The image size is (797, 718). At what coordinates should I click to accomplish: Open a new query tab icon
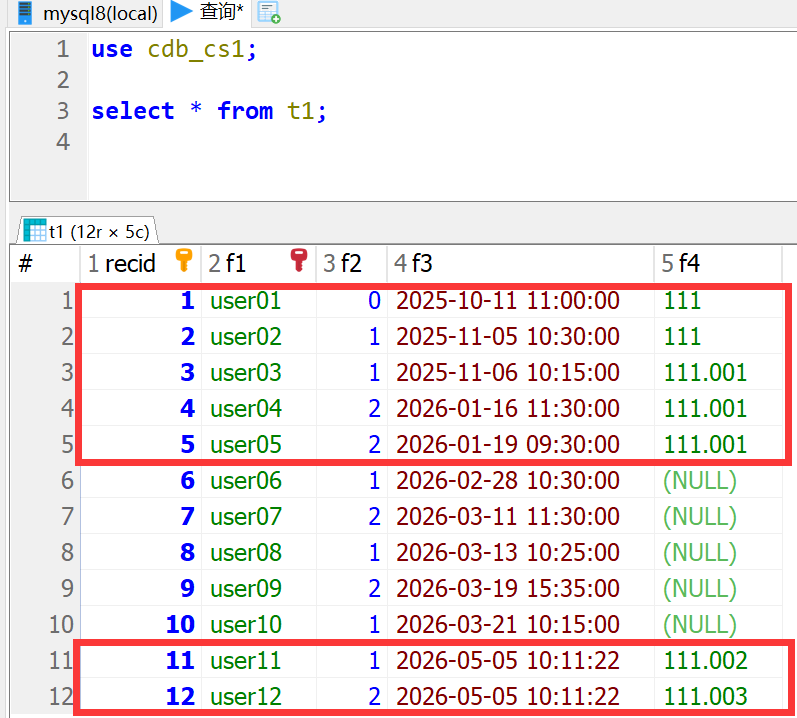[x=269, y=12]
